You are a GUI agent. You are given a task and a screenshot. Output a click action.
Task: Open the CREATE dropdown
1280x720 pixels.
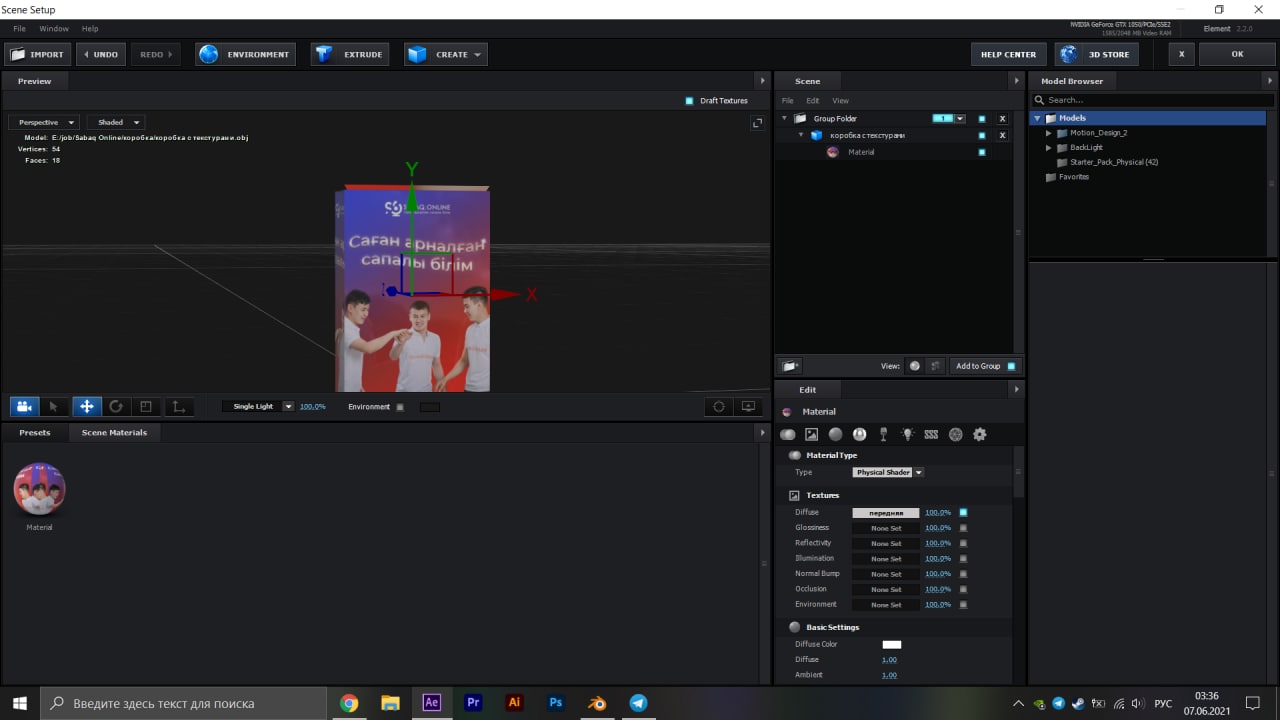[x=446, y=54]
